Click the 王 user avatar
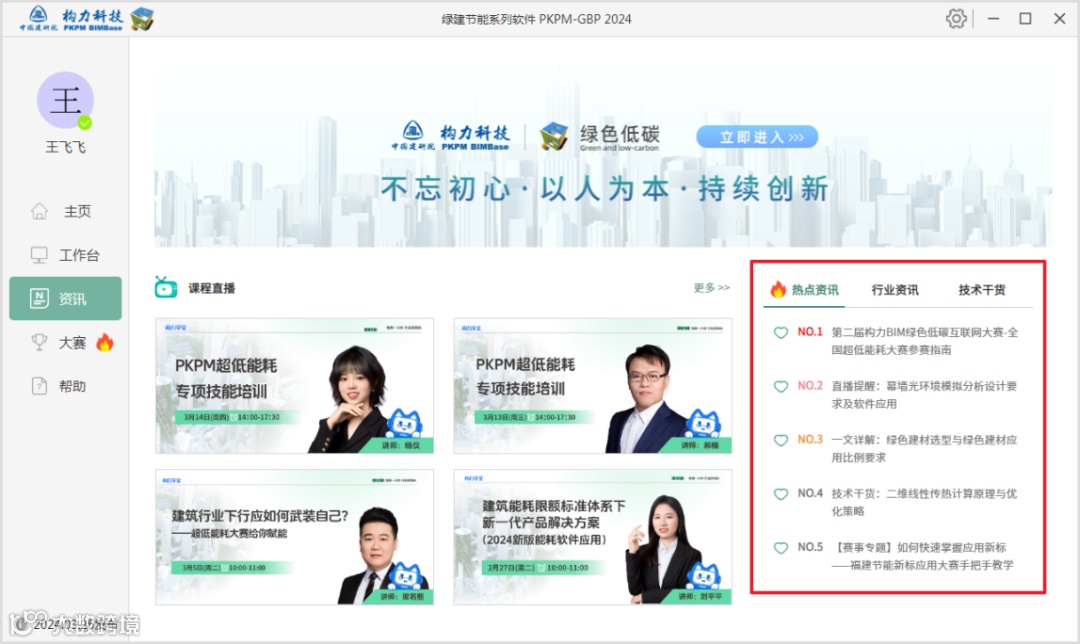Image resolution: width=1080 pixels, height=644 pixels. click(65, 101)
